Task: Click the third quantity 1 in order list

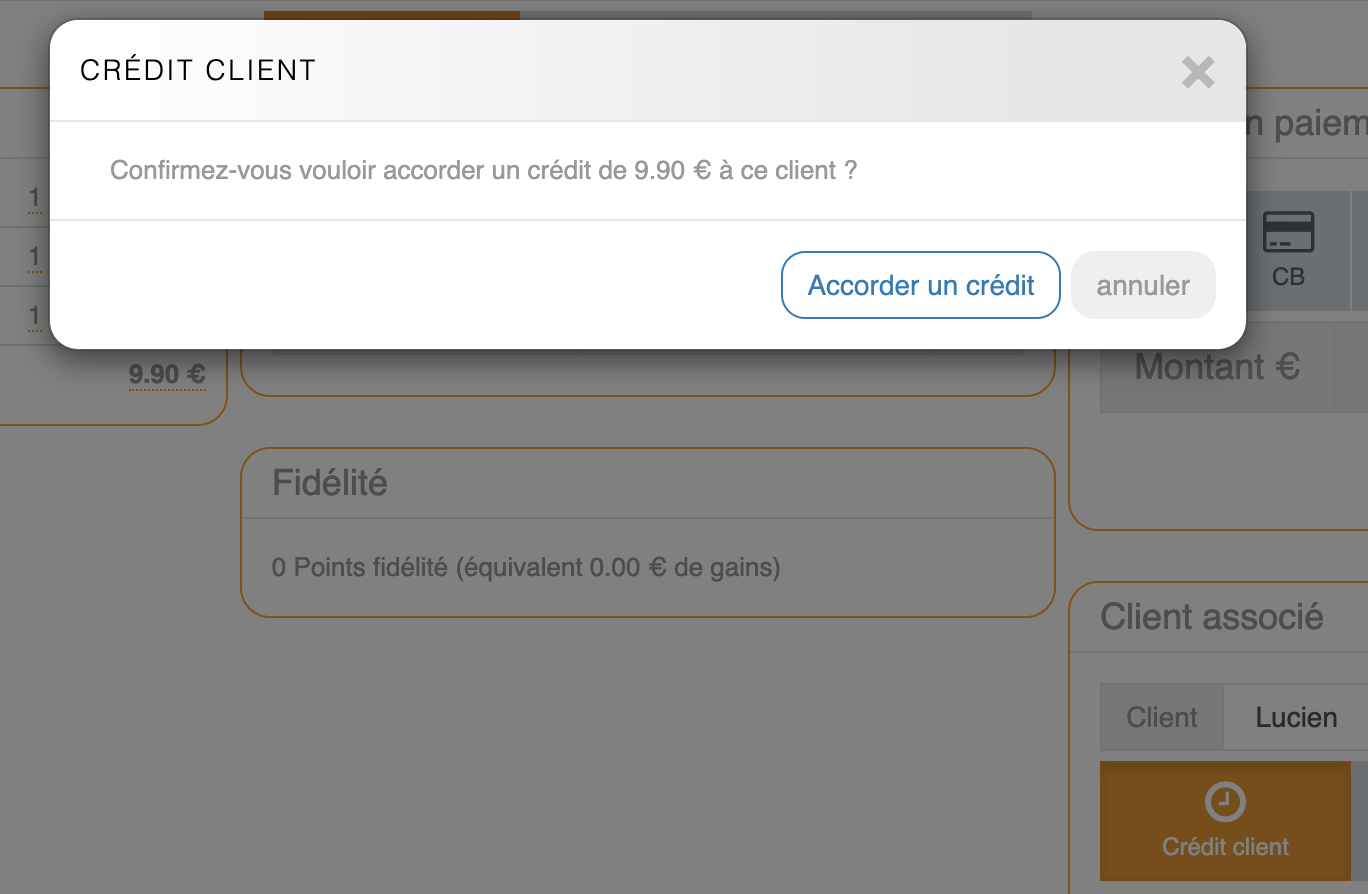Action: 35,316
